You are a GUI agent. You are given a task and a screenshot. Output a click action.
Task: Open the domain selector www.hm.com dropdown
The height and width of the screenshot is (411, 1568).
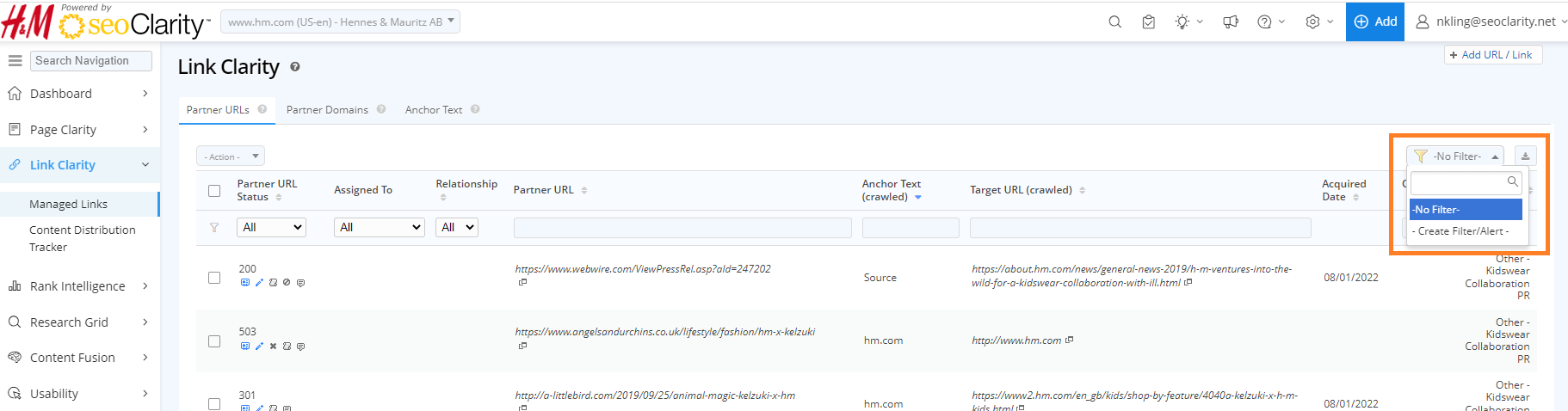tap(340, 21)
